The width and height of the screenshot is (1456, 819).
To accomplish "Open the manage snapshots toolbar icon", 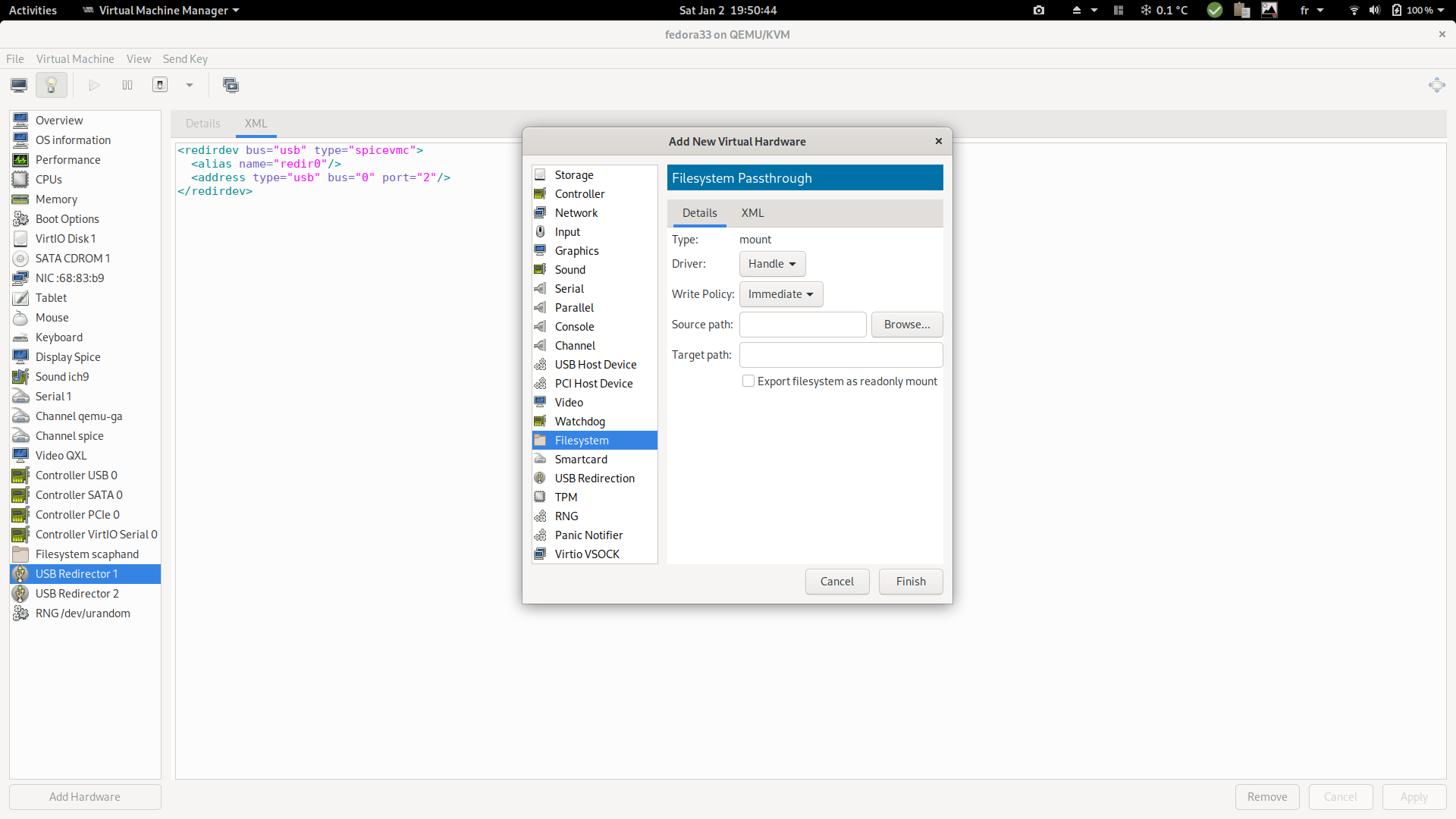I will (x=231, y=85).
